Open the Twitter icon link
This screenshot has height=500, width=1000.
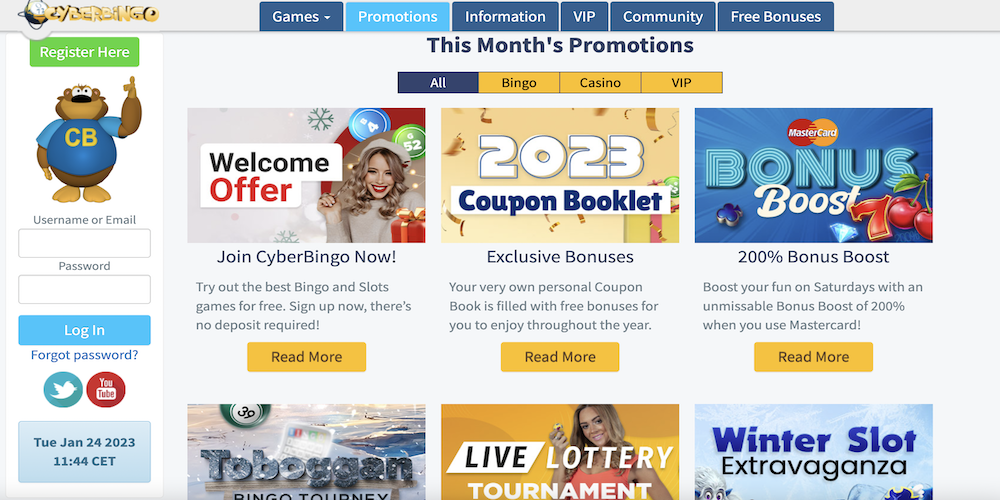click(x=63, y=390)
